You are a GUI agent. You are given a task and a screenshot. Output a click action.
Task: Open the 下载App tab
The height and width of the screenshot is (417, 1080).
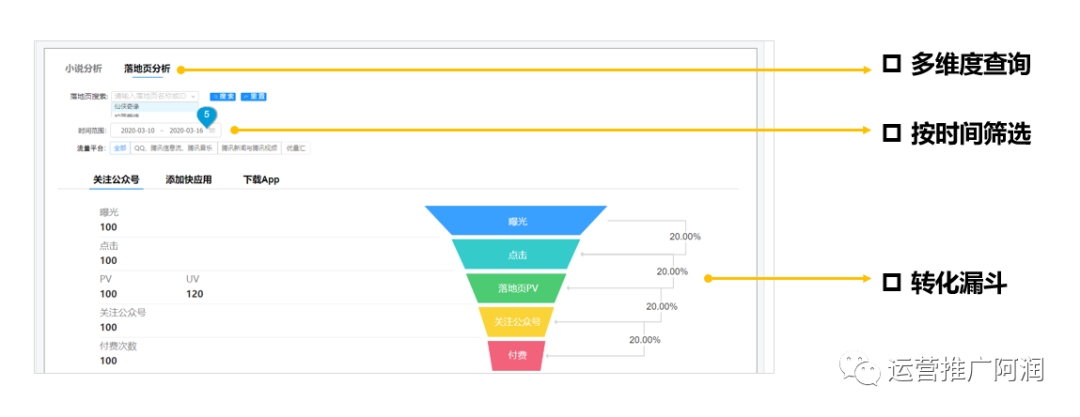[x=261, y=179]
